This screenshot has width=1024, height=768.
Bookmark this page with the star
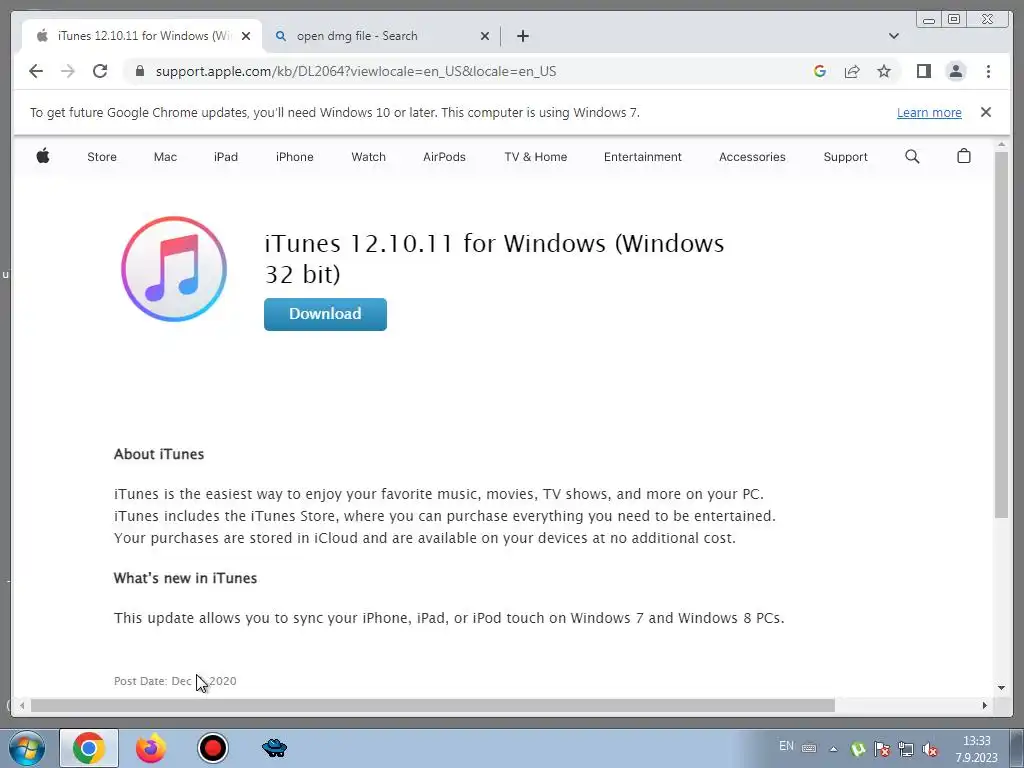[884, 71]
